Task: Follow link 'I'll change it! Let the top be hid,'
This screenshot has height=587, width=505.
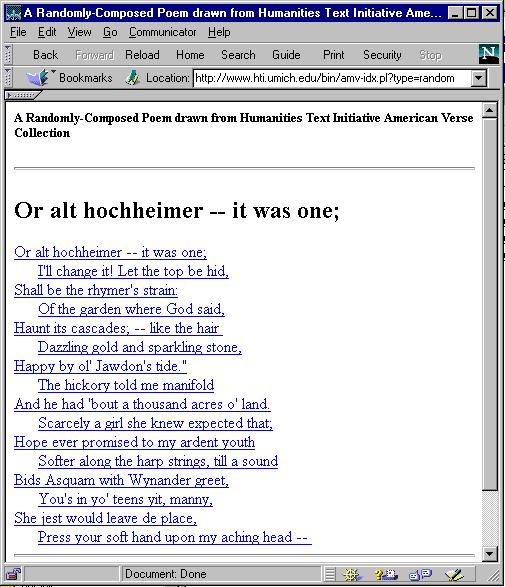Action: click(x=133, y=271)
